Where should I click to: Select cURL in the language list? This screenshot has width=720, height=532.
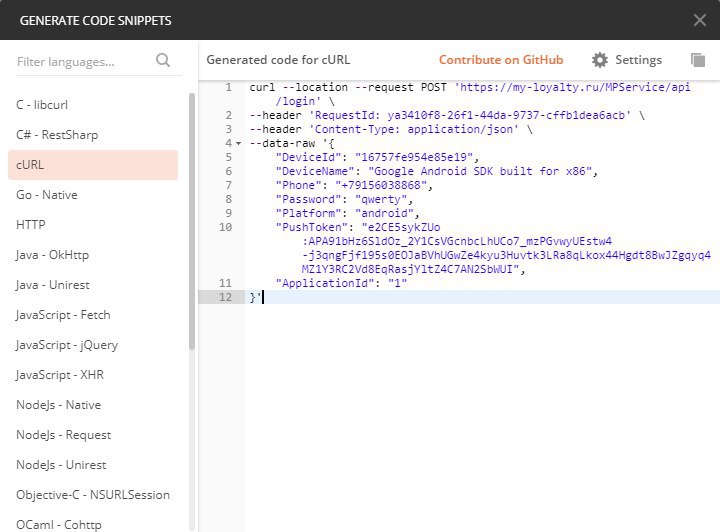[93, 165]
